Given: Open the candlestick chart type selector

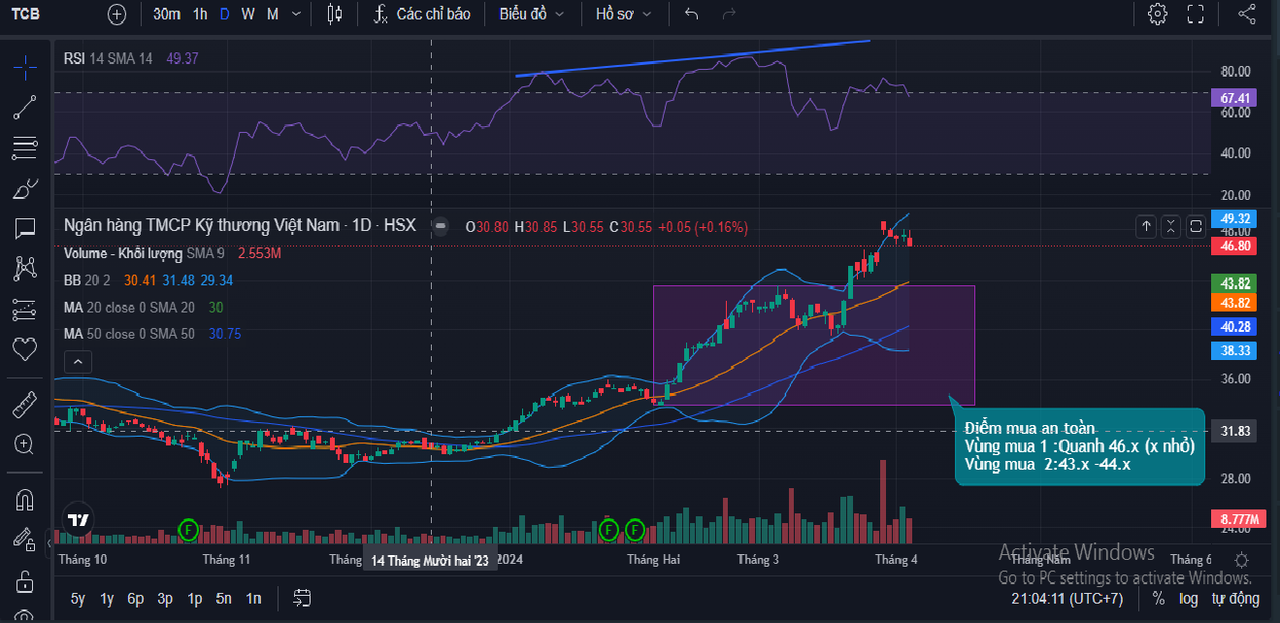Looking at the screenshot, I should coord(334,14).
